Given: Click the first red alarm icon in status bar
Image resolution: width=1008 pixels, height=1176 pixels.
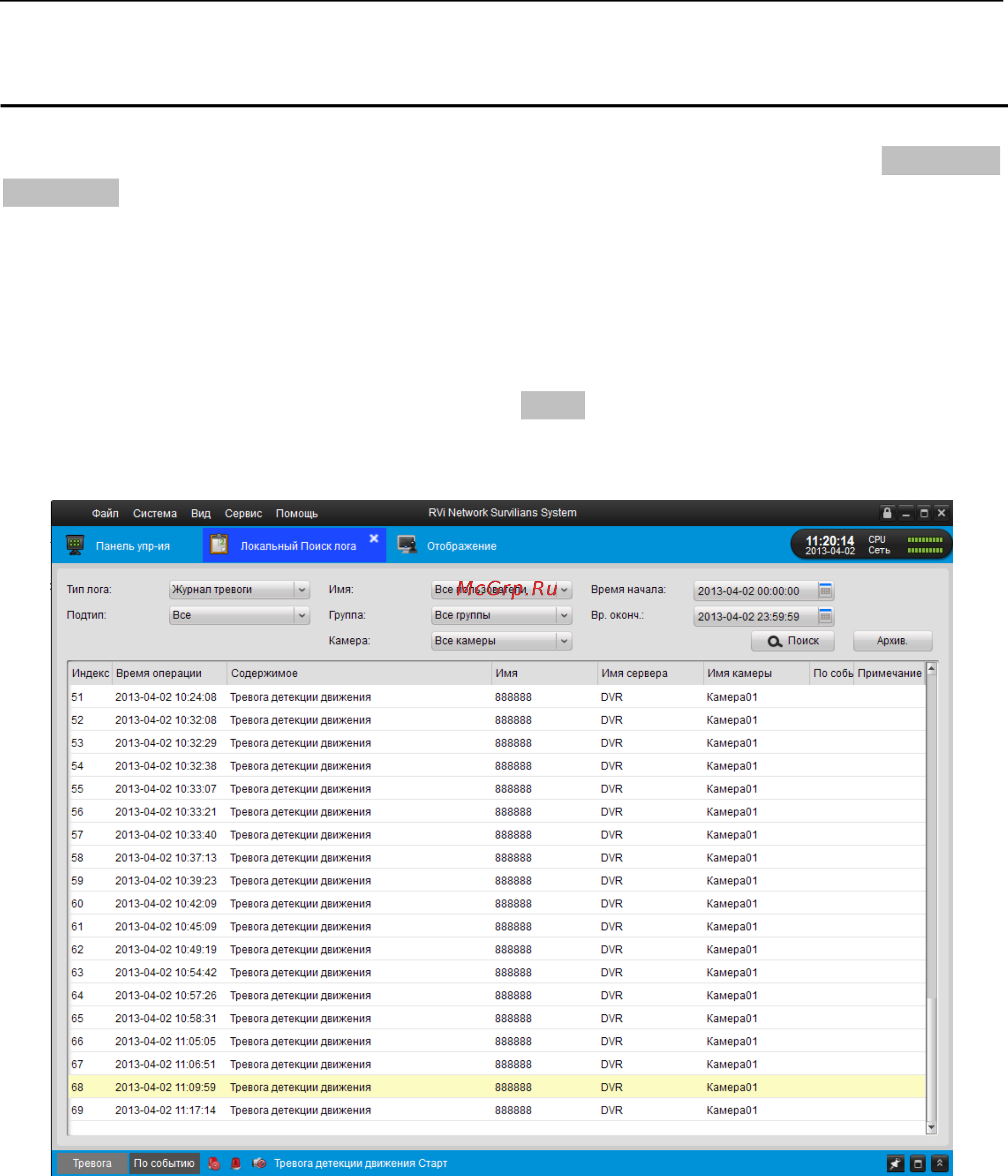Looking at the screenshot, I should pos(214,1163).
